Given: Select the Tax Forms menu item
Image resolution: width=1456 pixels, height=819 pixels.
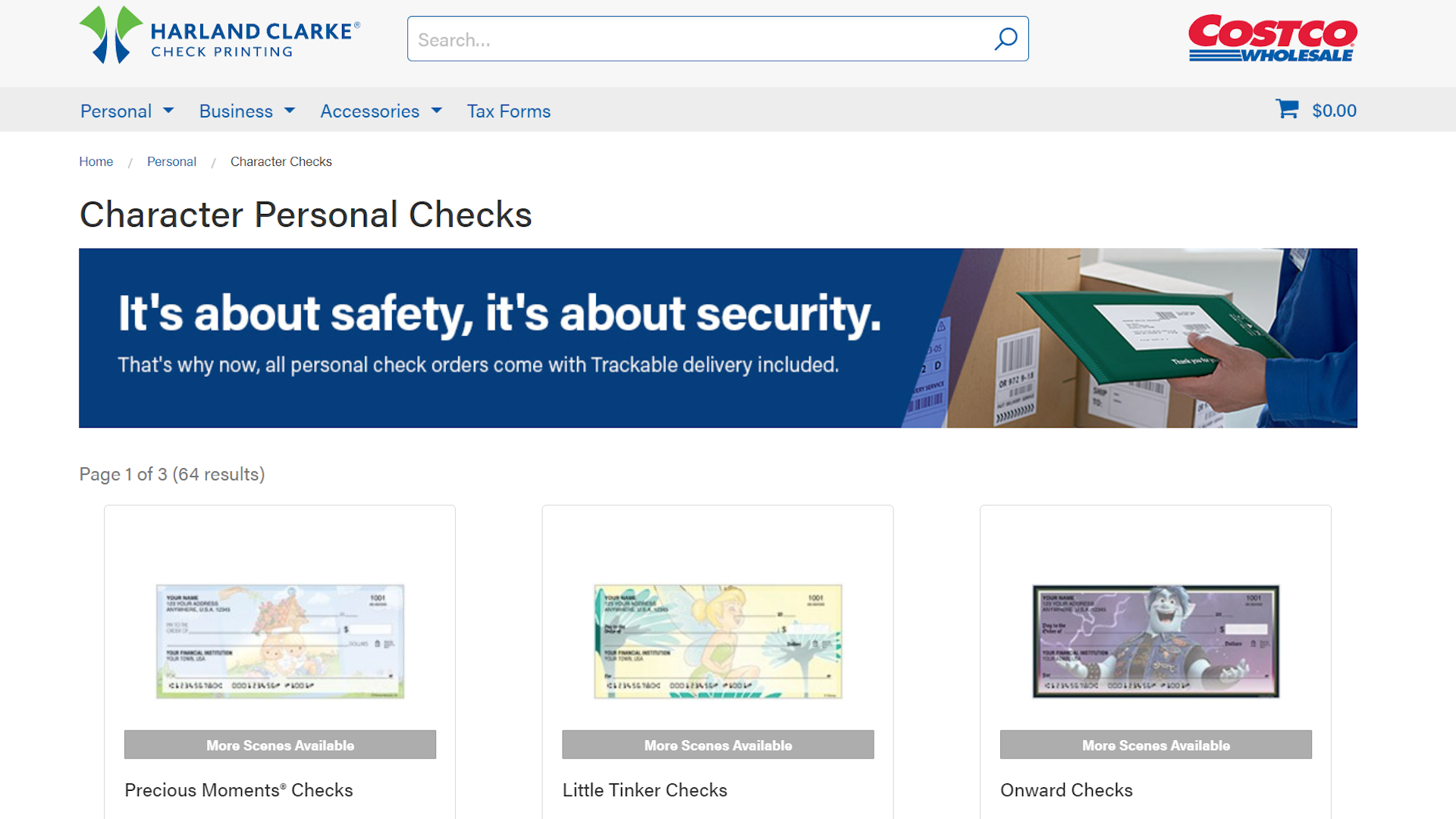Looking at the screenshot, I should [x=509, y=111].
